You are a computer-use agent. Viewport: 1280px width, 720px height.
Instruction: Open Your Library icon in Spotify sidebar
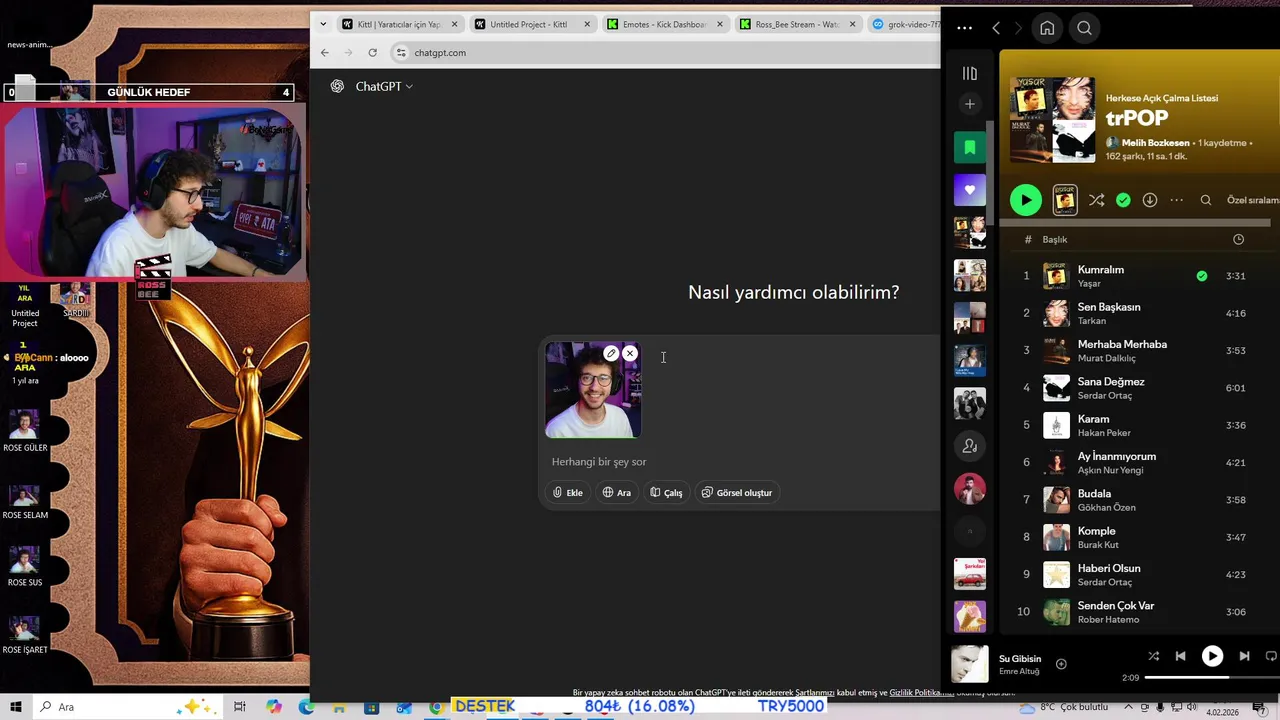(x=969, y=73)
